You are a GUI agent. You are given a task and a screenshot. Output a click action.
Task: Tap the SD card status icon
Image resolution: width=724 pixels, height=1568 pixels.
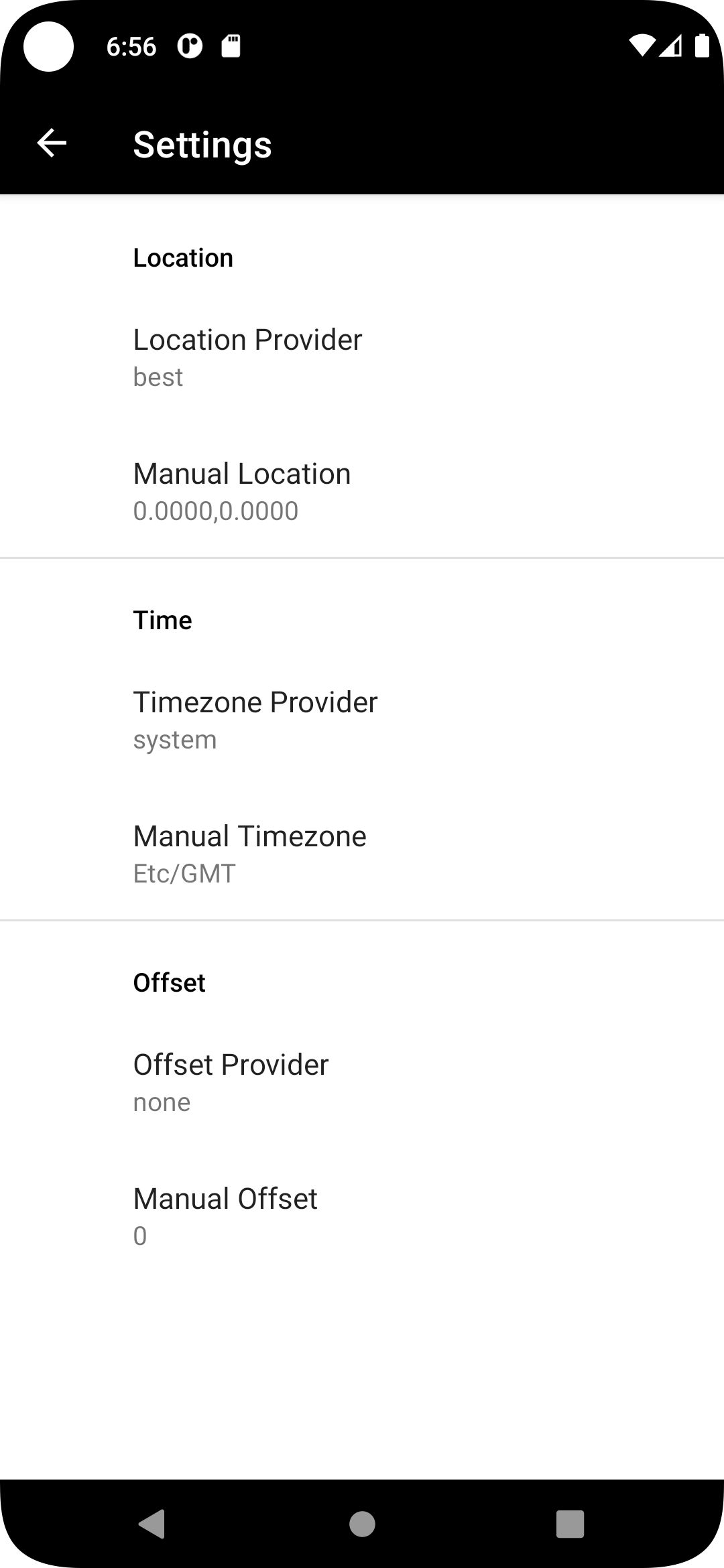[x=231, y=46]
